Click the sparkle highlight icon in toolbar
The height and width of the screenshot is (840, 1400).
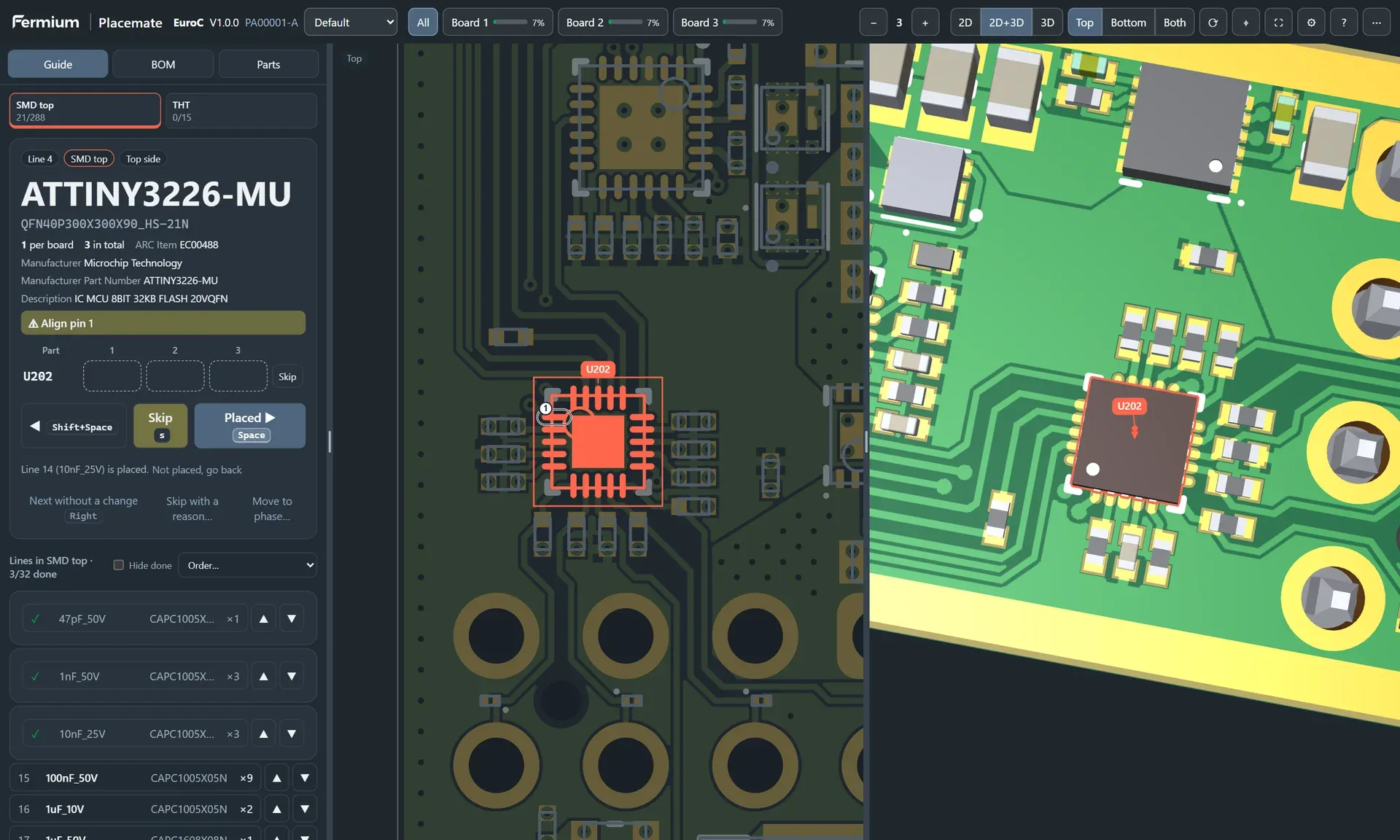(x=1245, y=23)
